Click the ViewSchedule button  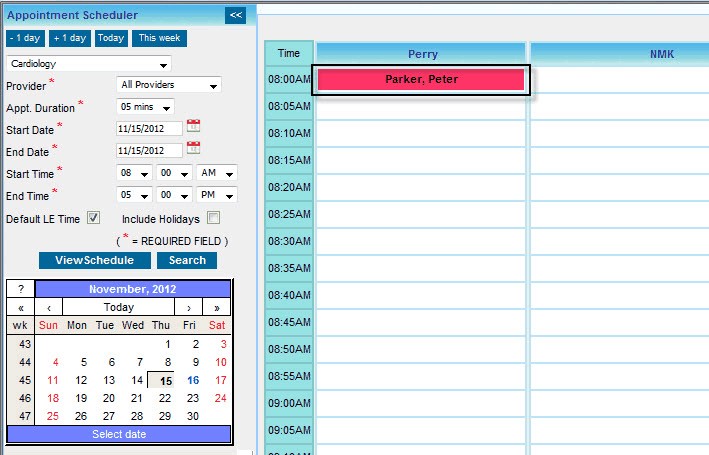coord(94,260)
